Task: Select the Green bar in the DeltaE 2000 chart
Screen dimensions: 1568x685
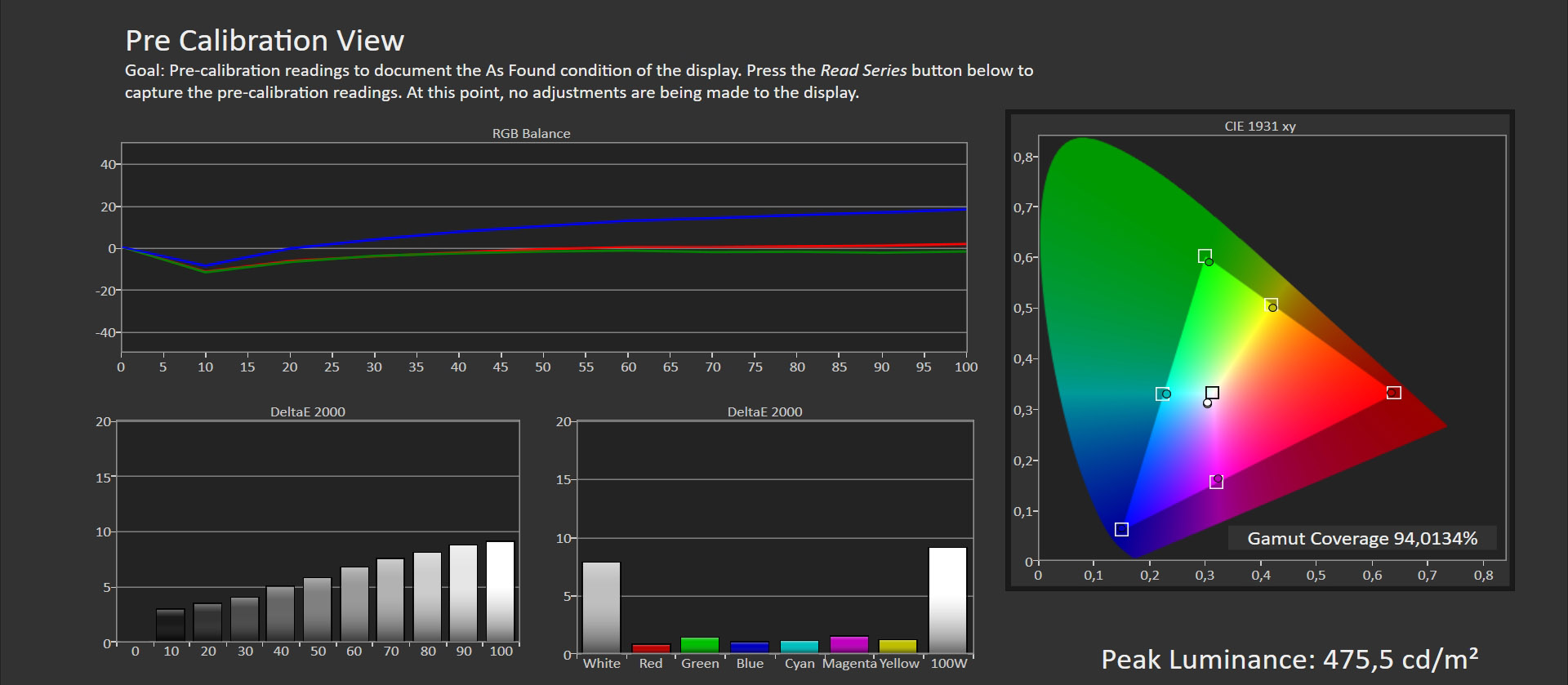Action: (x=700, y=645)
